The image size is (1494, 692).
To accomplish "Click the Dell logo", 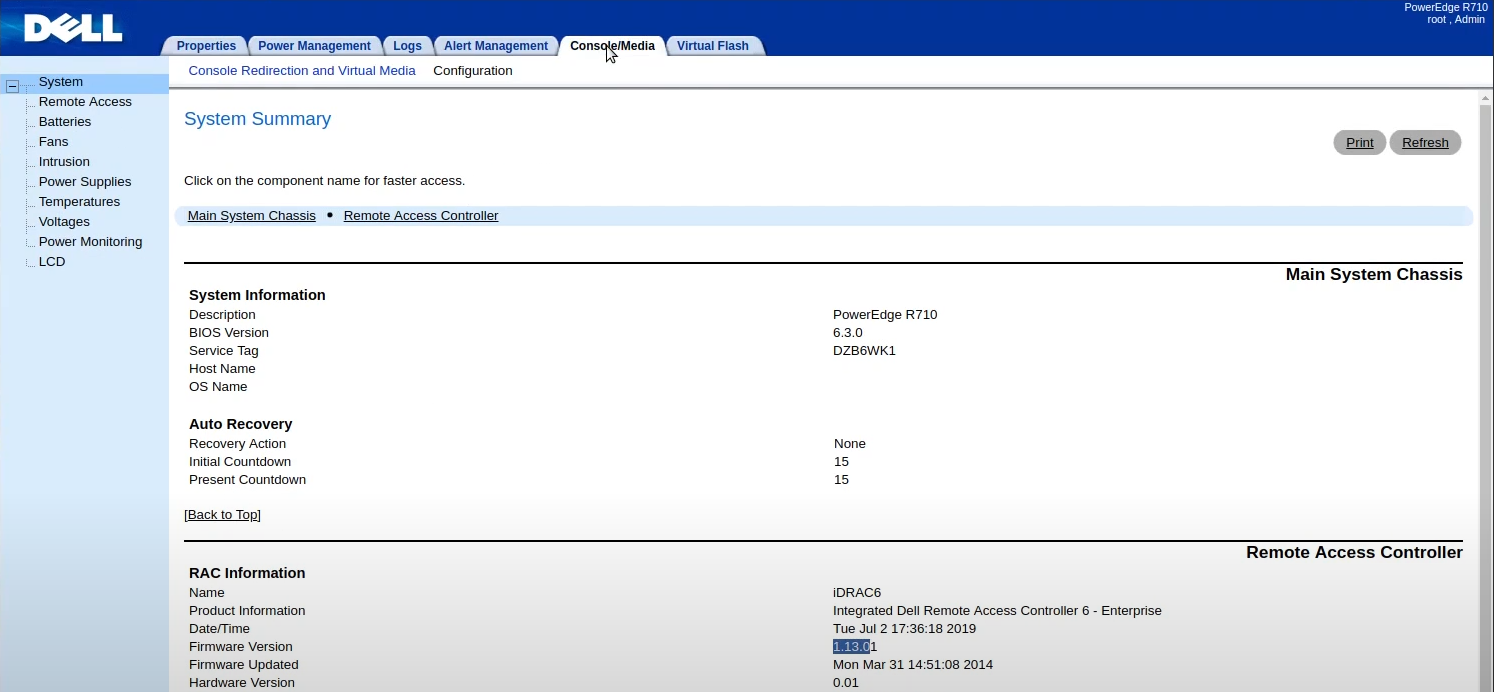I will click(x=73, y=28).
